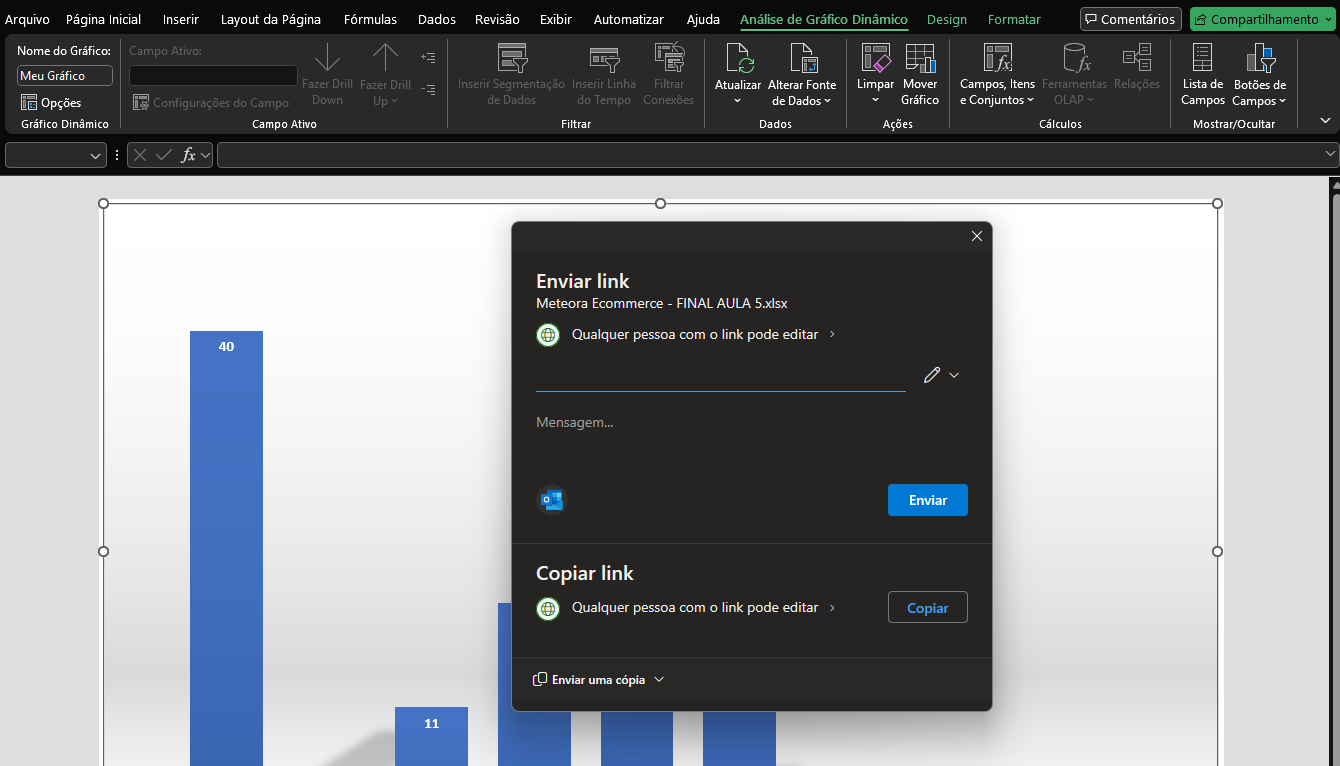Image resolution: width=1340 pixels, height=766 pixels.
Task: Click Opções under chart name
Action: (51, 103)
